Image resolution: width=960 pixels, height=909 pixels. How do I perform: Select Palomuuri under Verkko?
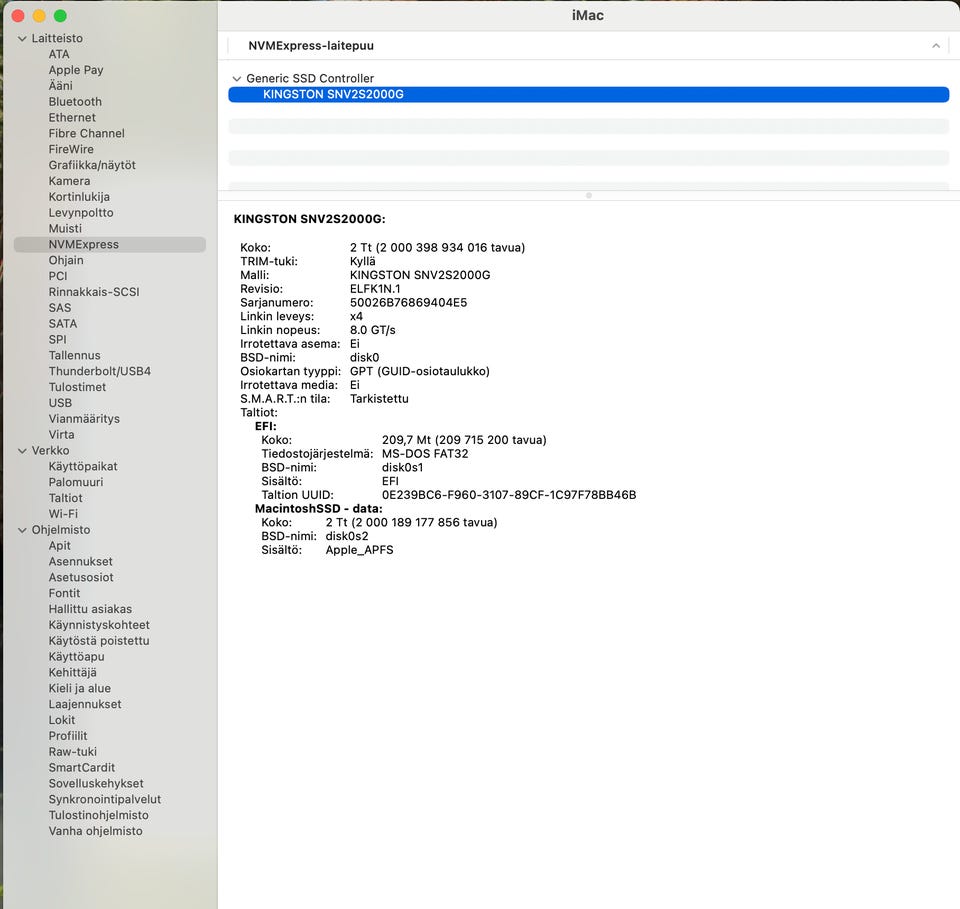(x=76, y=482)
